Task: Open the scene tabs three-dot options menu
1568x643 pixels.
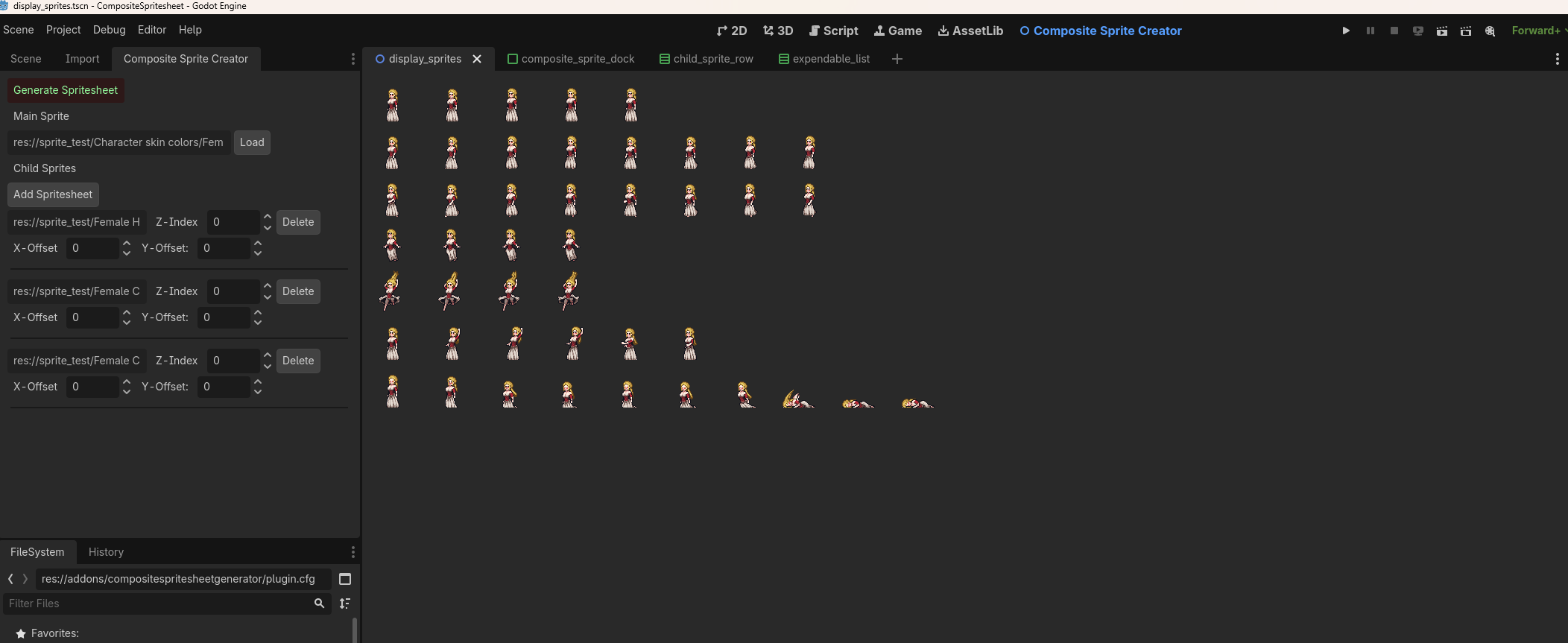Action: [x=1558, y=59]
